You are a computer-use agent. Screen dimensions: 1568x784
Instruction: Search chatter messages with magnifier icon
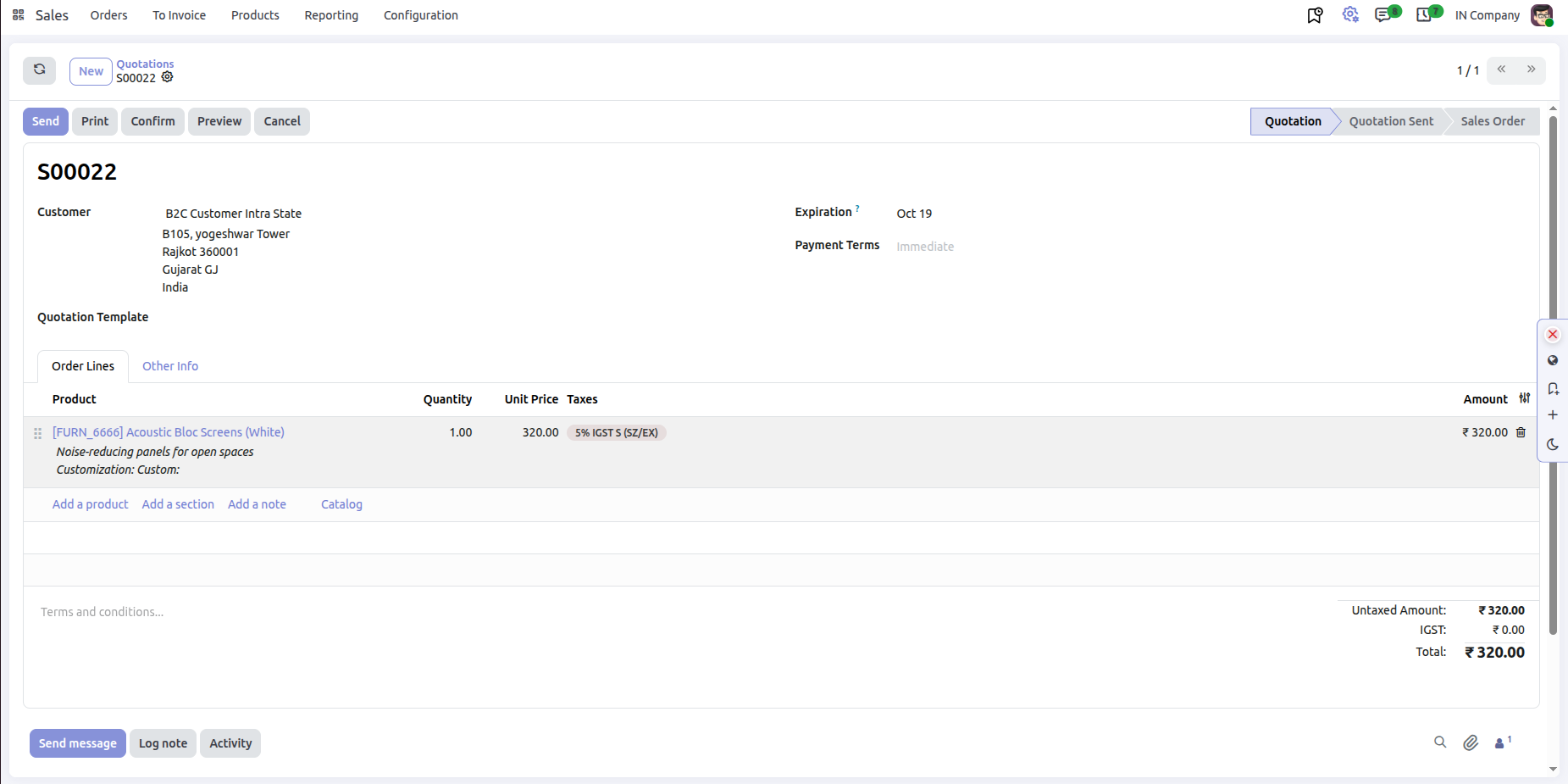coord(1440,742)
